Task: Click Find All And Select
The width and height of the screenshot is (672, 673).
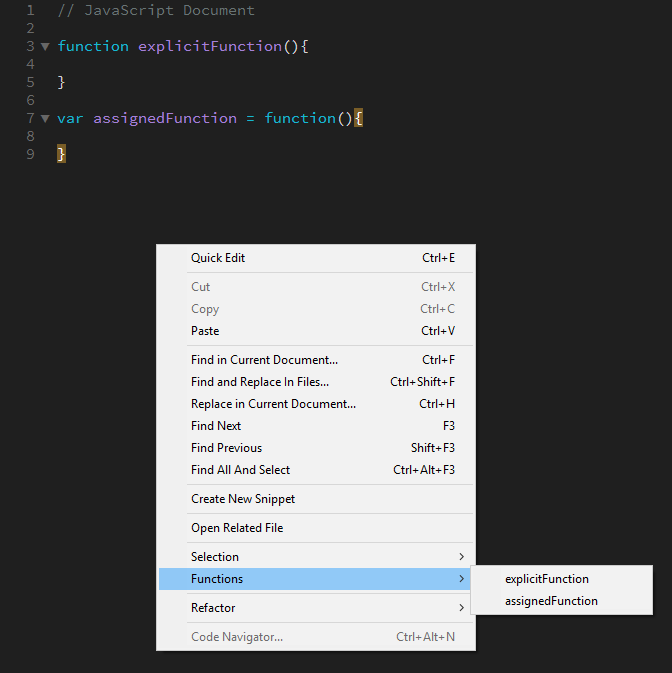Action: pos(240,470)
